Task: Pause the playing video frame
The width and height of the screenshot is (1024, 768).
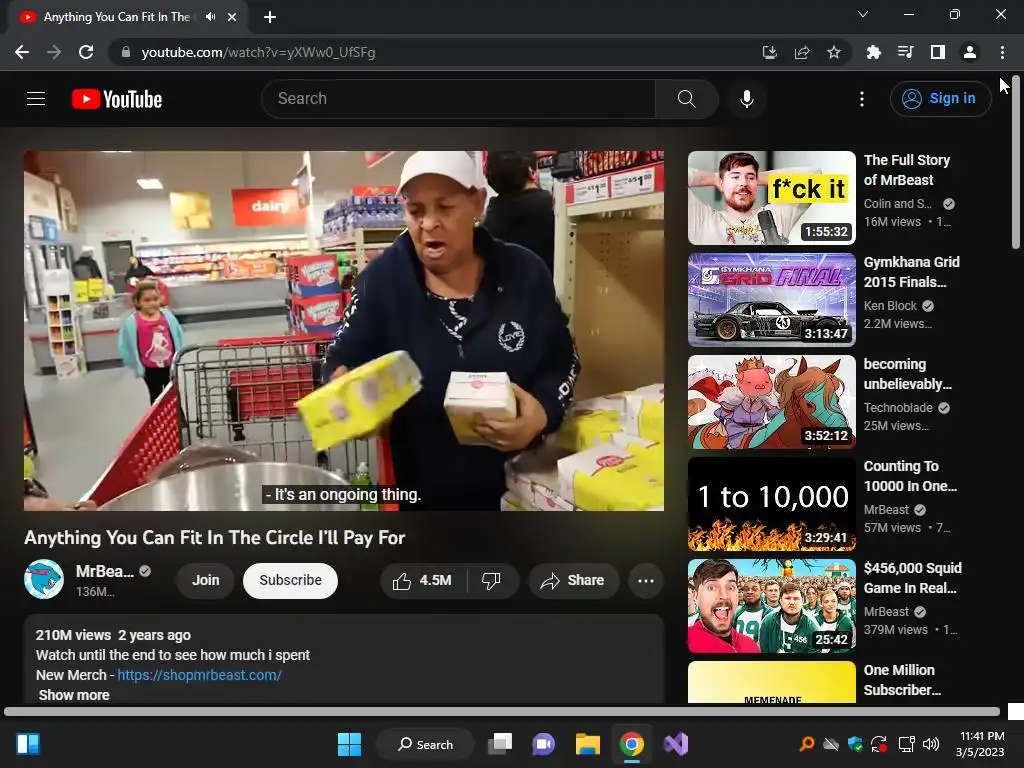Action: [344, 330]
